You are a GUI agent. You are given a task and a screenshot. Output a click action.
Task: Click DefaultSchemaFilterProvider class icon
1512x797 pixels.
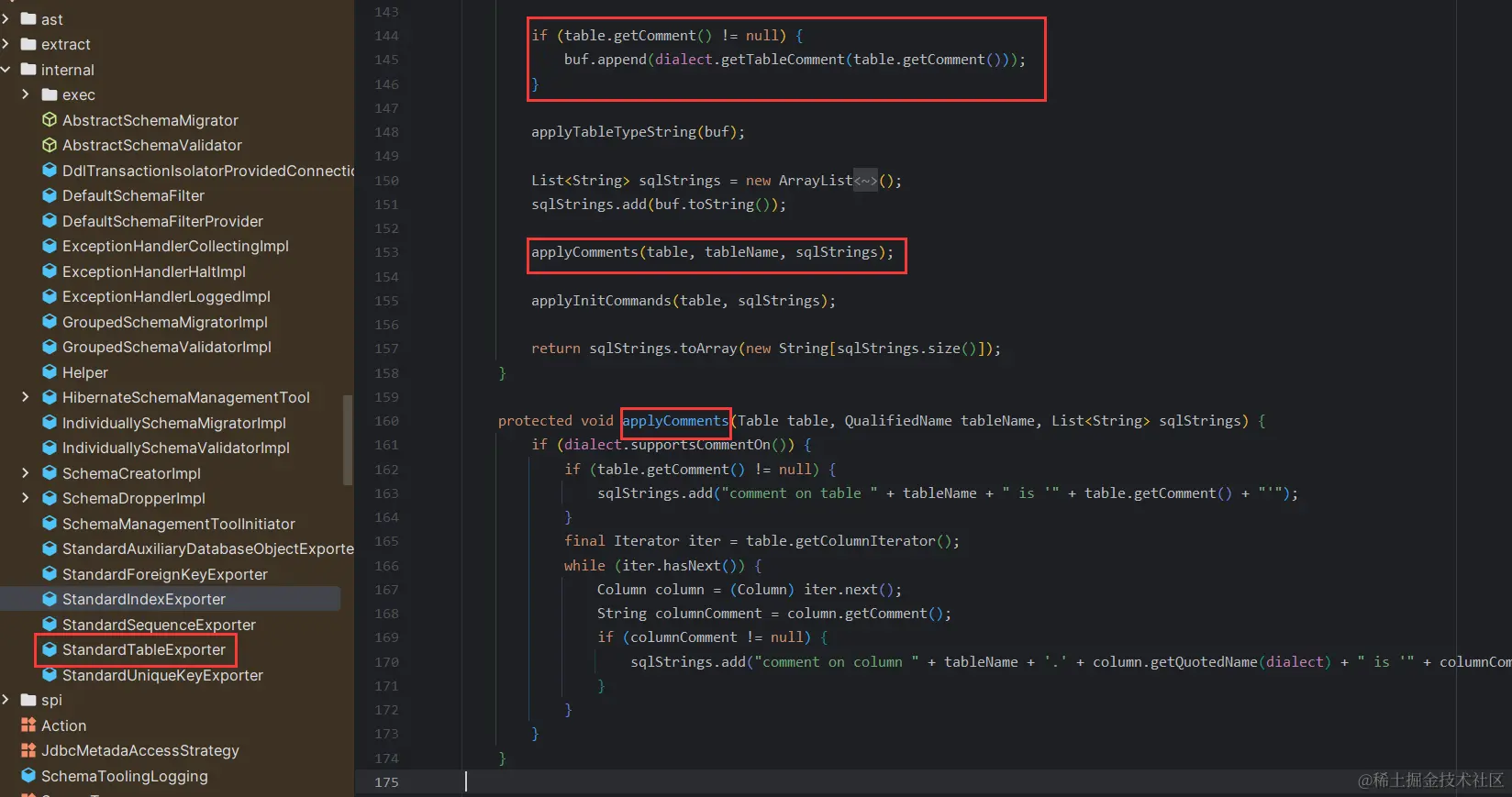click(50, 221)
